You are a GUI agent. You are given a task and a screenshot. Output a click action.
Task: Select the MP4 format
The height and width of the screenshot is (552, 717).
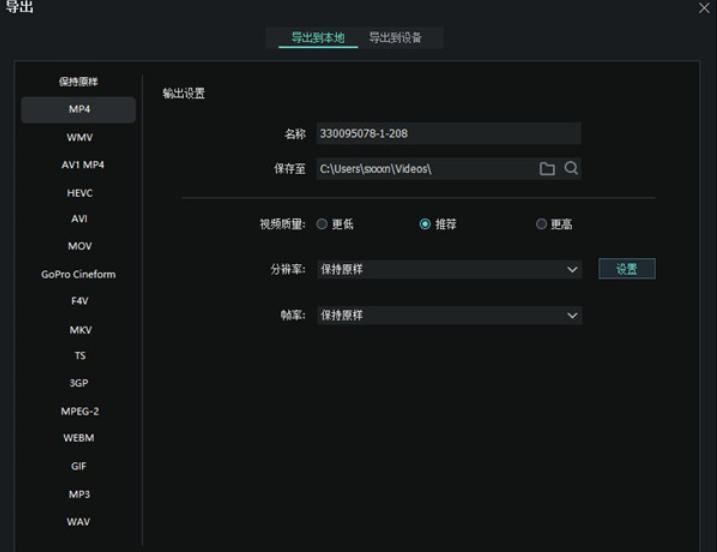(78, 109)
